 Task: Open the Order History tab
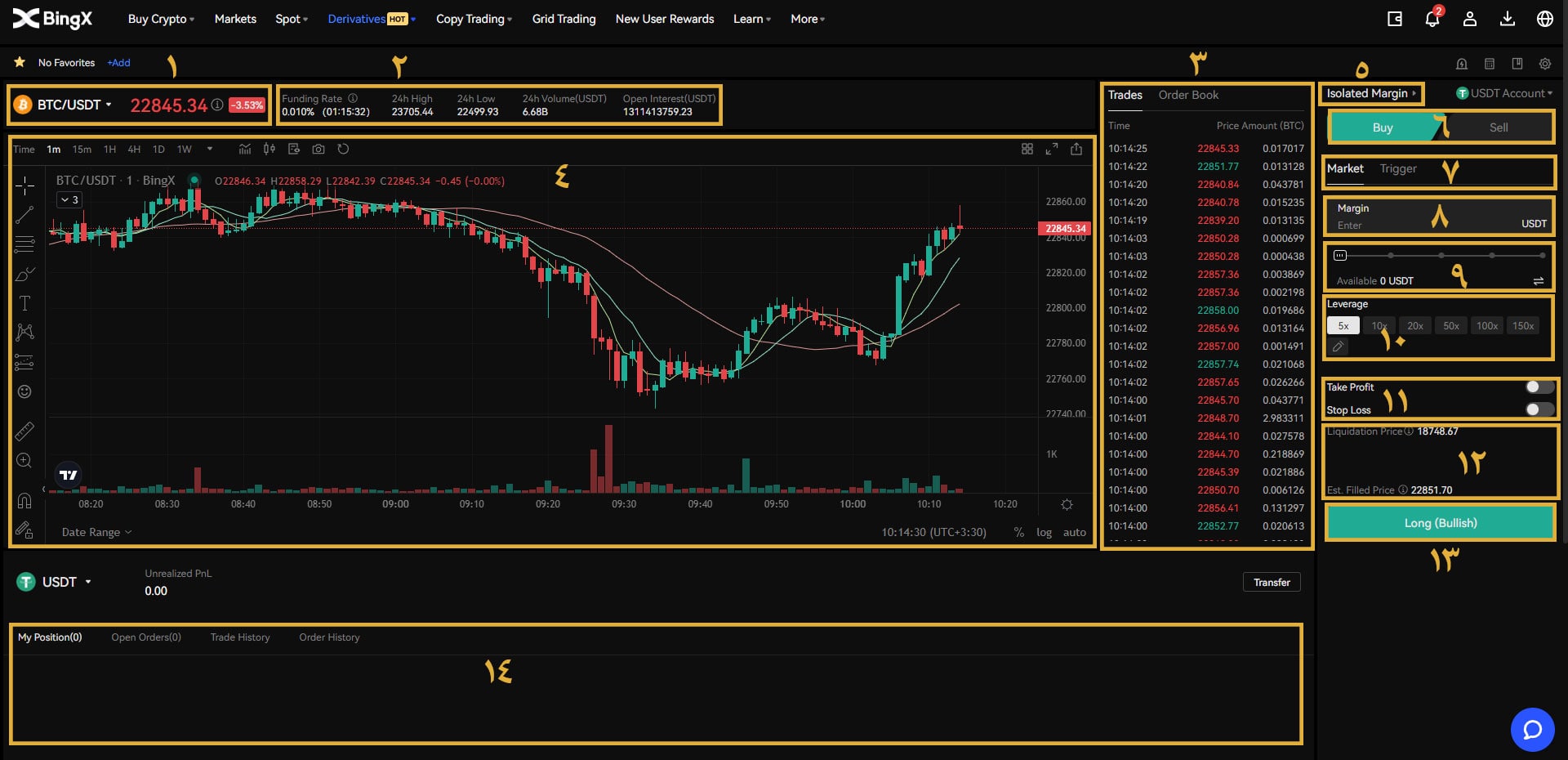[329, 637]
